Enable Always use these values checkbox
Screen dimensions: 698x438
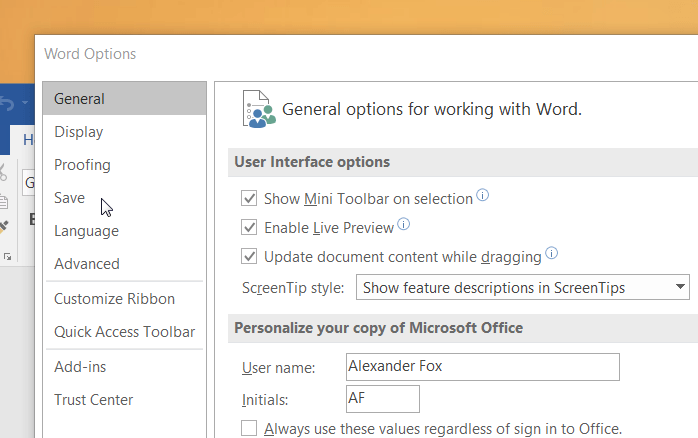(x=250, y=429)
